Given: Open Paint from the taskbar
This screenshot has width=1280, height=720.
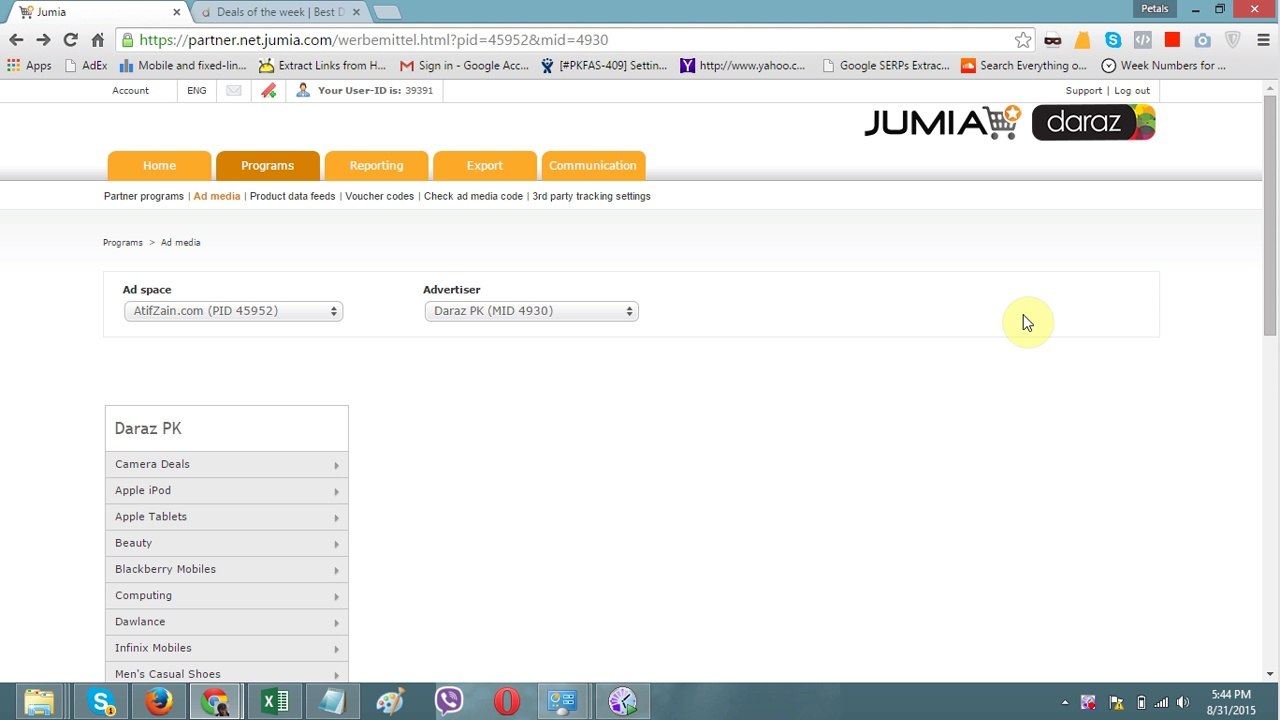Looking at the screenshot, I should click(x=390, y=702).
